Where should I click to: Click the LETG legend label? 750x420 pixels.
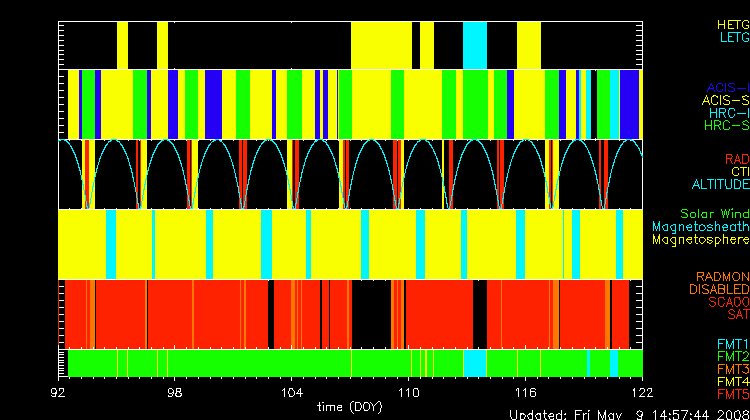[x=733, y=37]
